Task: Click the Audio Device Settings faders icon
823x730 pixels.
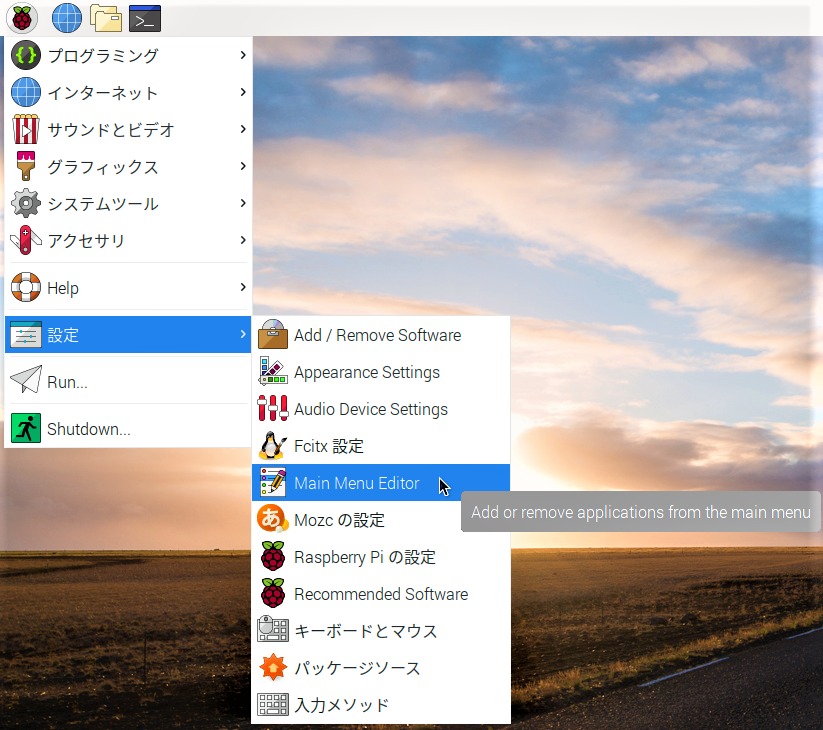Action: [273, 408]
